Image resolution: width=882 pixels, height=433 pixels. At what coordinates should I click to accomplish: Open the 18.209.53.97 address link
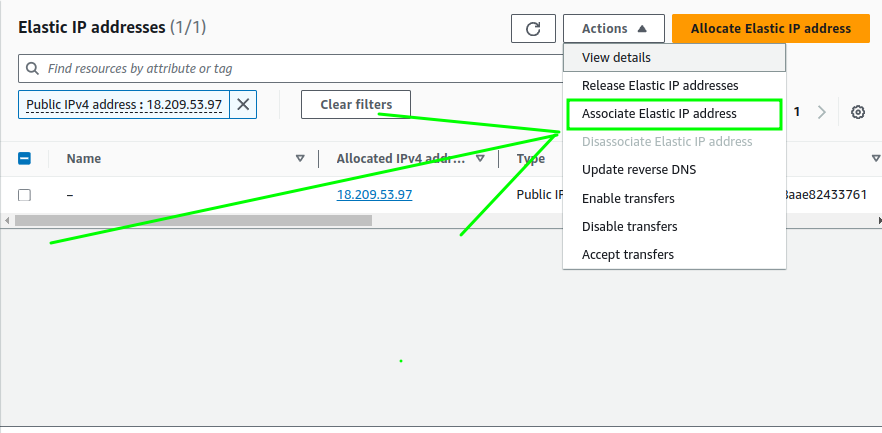click(x=374, y=195)
